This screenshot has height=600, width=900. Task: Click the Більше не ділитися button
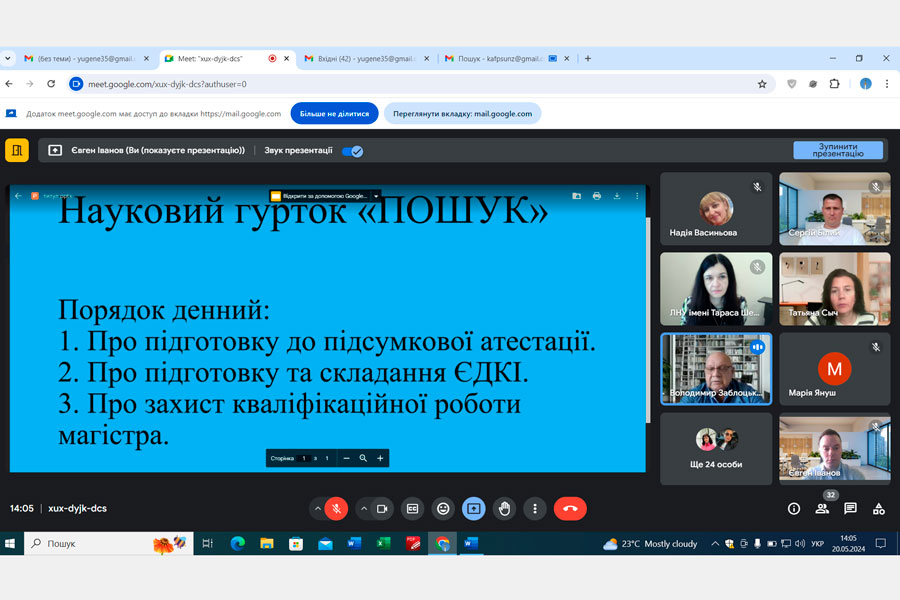pos(335,114)
